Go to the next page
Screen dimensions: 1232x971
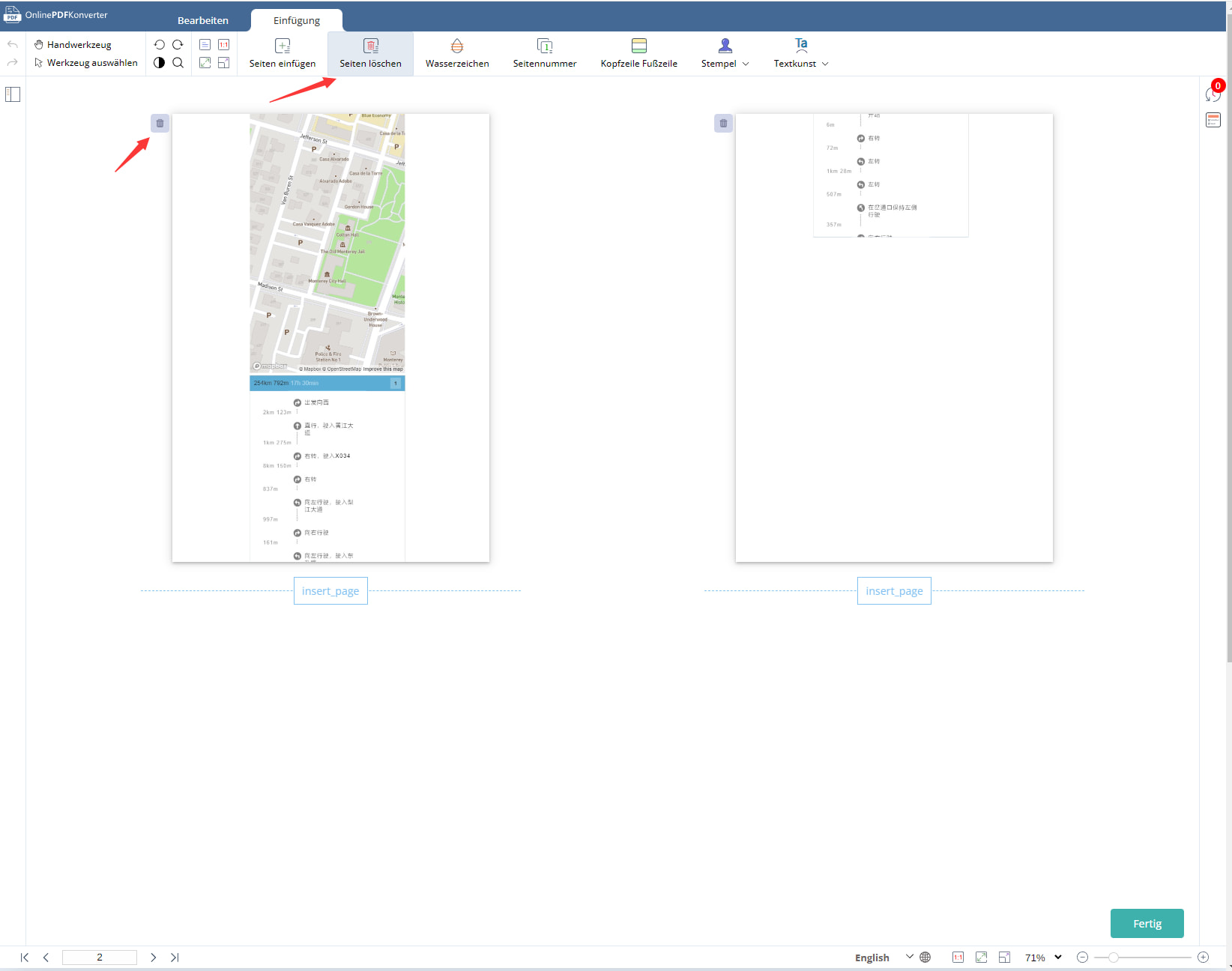click(154, 957)
